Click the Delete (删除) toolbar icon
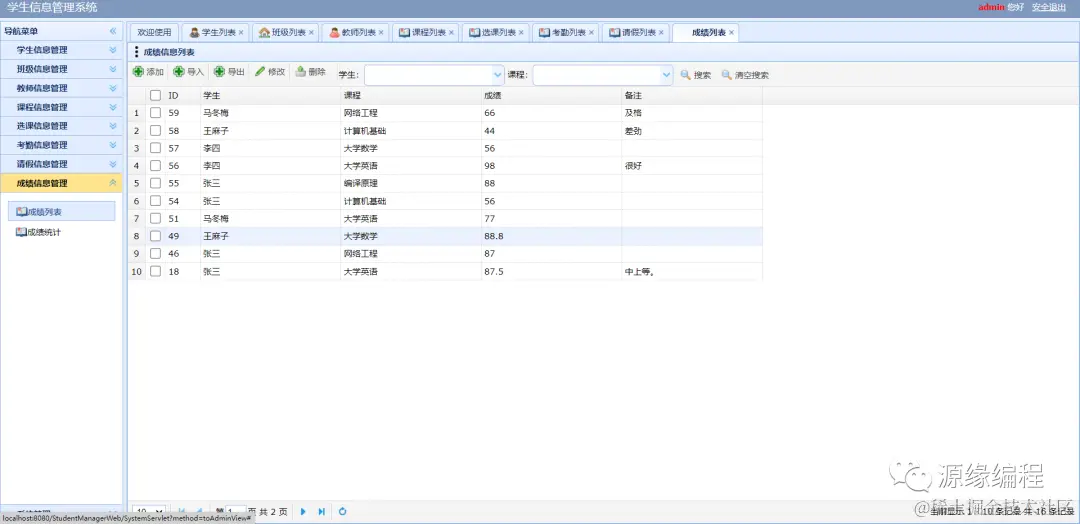The height and width of the screenshot is (524, 1080). click(x=300, y=72)
